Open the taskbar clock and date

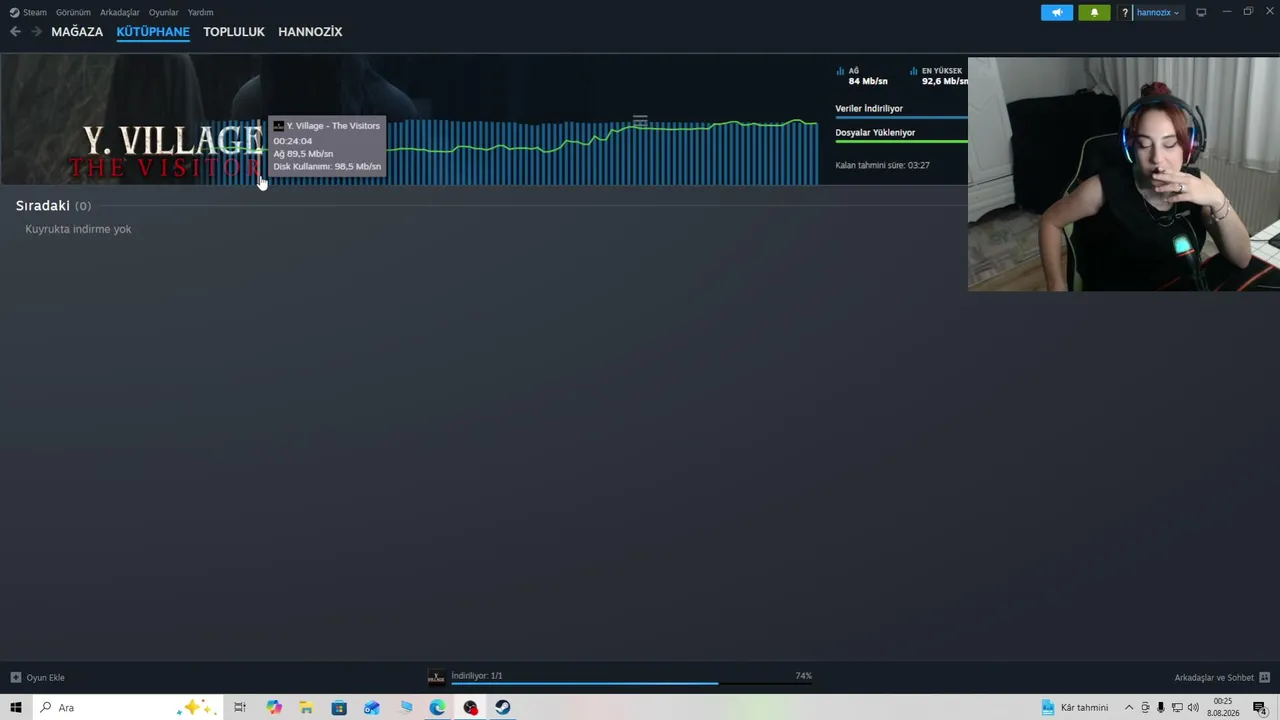(x=1223, y=708)
